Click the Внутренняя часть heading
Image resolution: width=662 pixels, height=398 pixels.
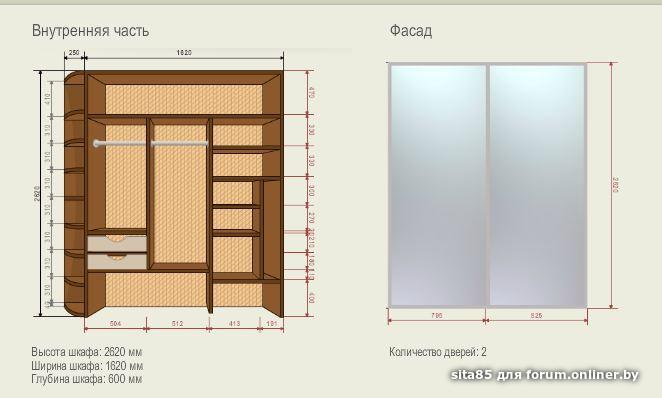[x=90, y=31]
